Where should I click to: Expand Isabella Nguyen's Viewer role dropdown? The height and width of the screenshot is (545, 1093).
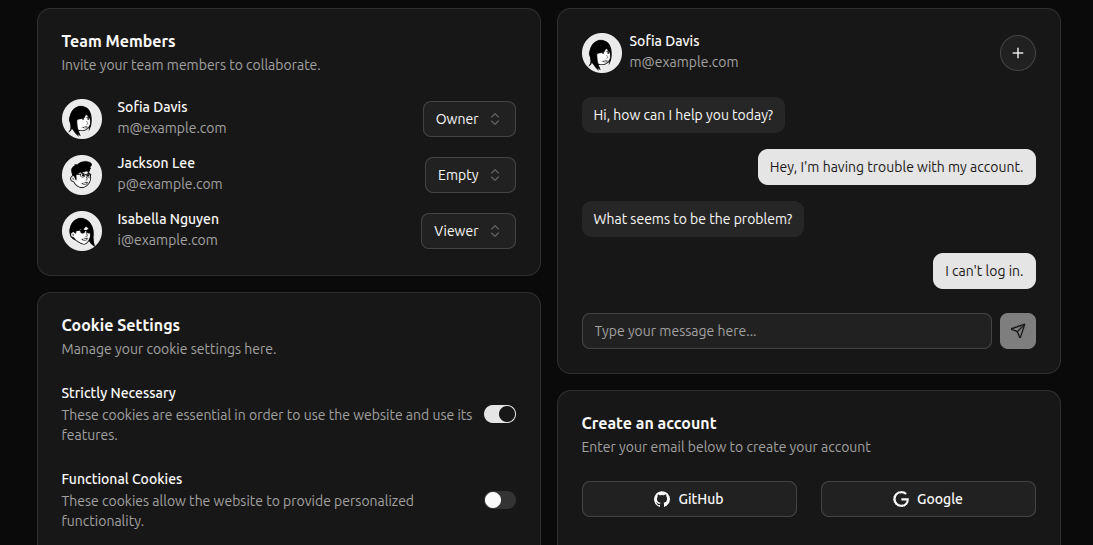468,231
